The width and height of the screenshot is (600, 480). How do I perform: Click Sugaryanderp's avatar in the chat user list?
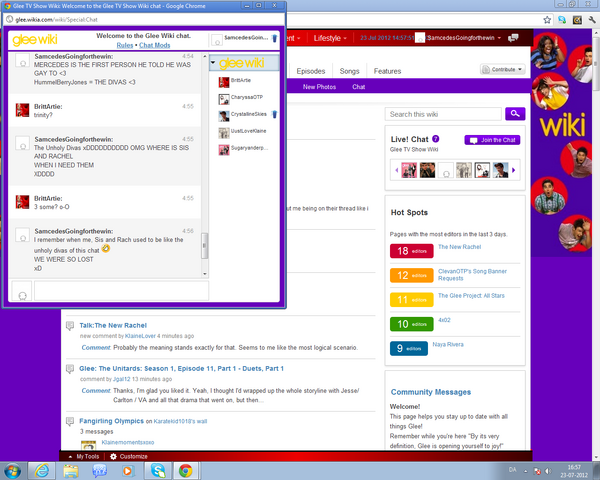click(223, 149)
